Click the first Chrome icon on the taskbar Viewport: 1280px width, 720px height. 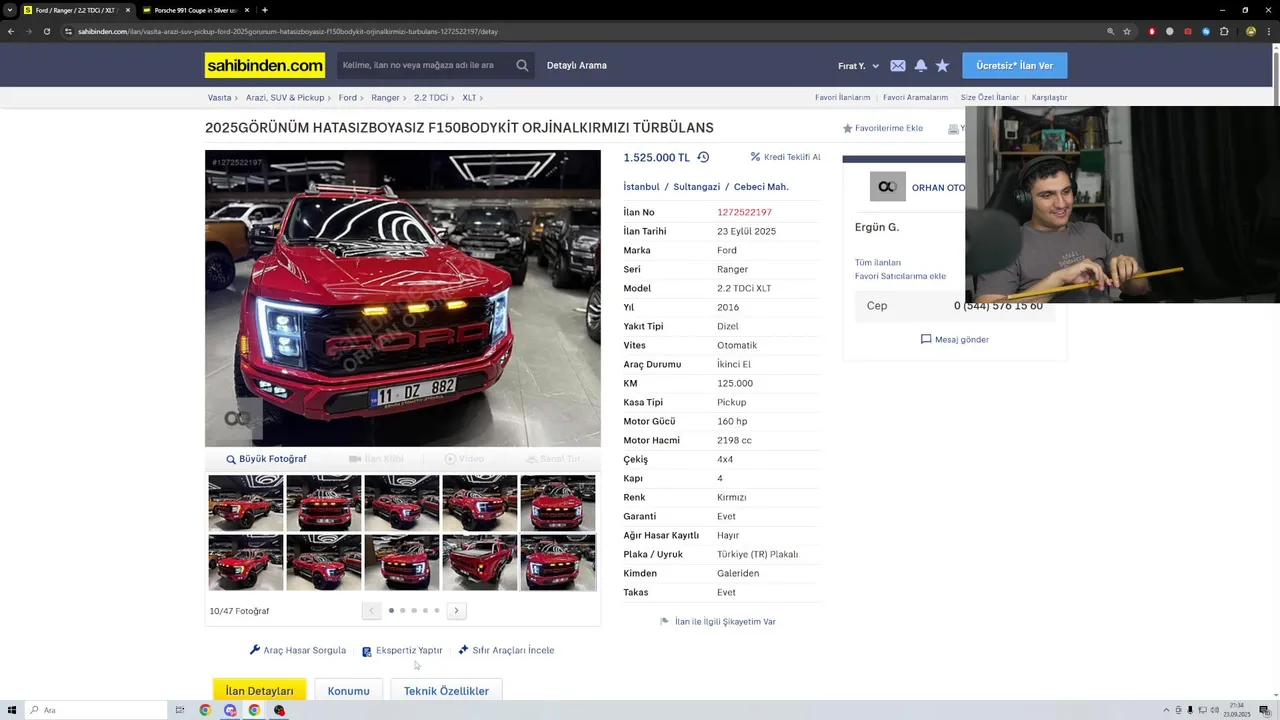[x=205, y=710]
